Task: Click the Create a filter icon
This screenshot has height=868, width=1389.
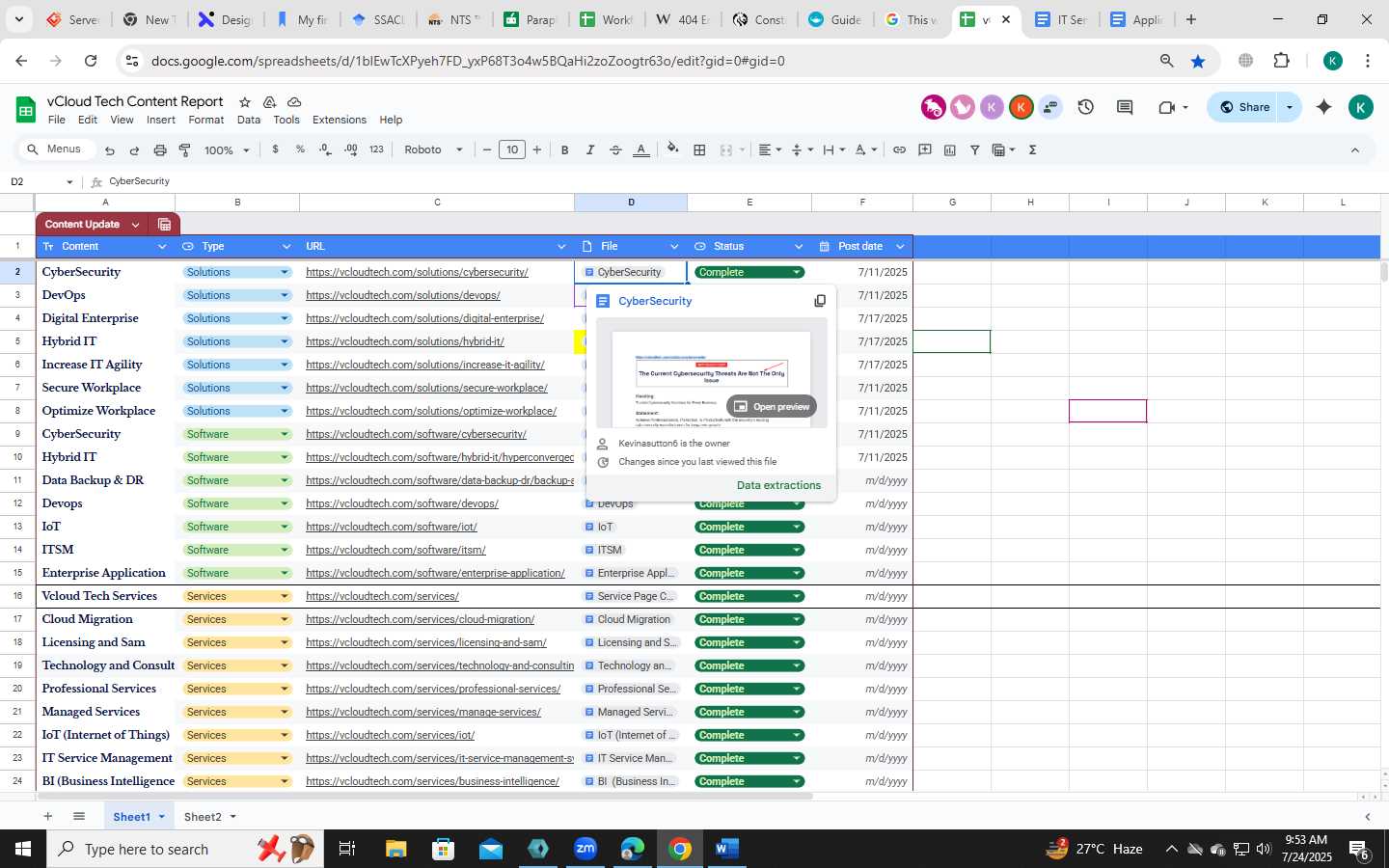Action: click(x=975, y=149)
